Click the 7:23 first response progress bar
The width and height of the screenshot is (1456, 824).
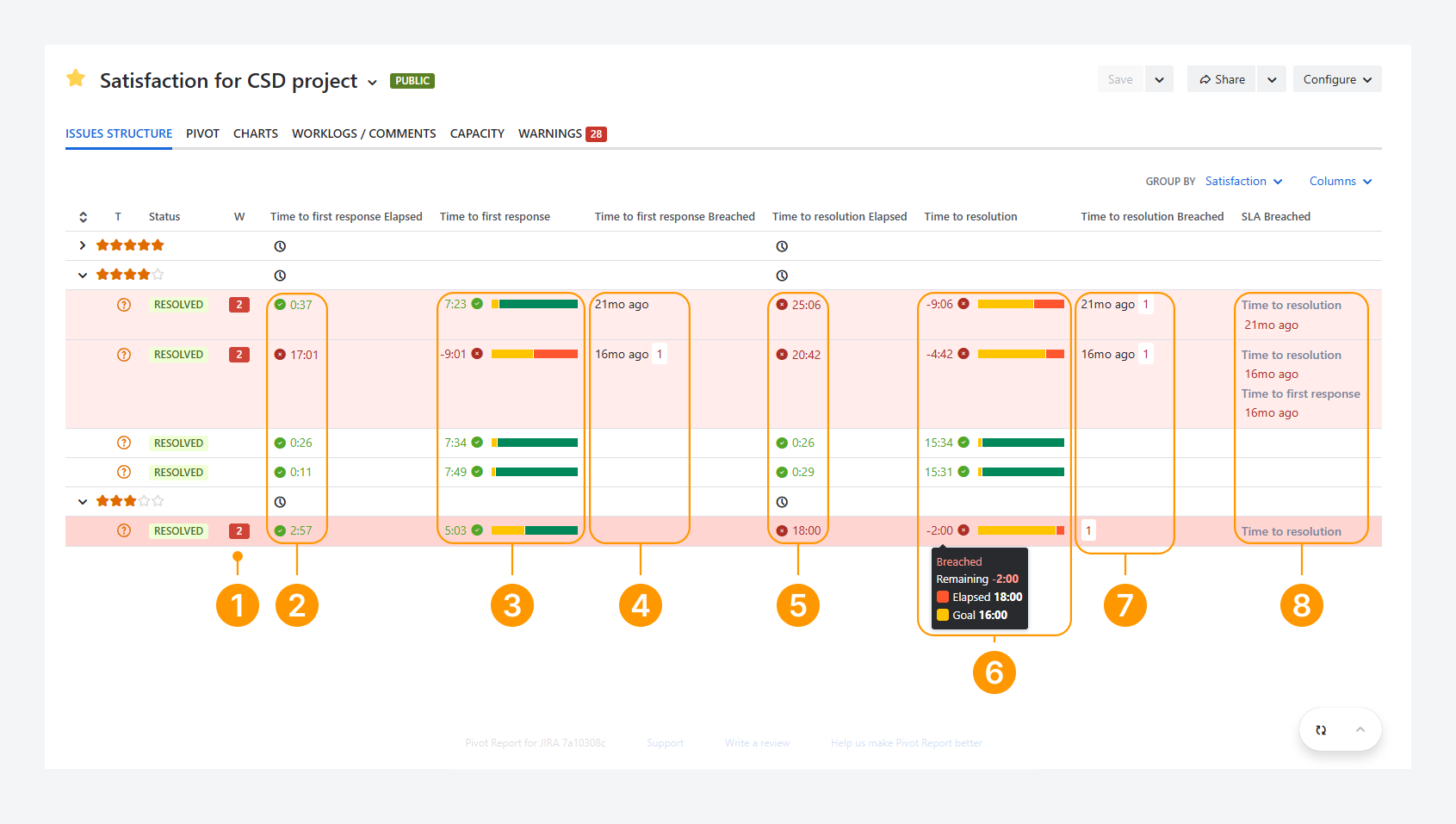coord(535,304)
